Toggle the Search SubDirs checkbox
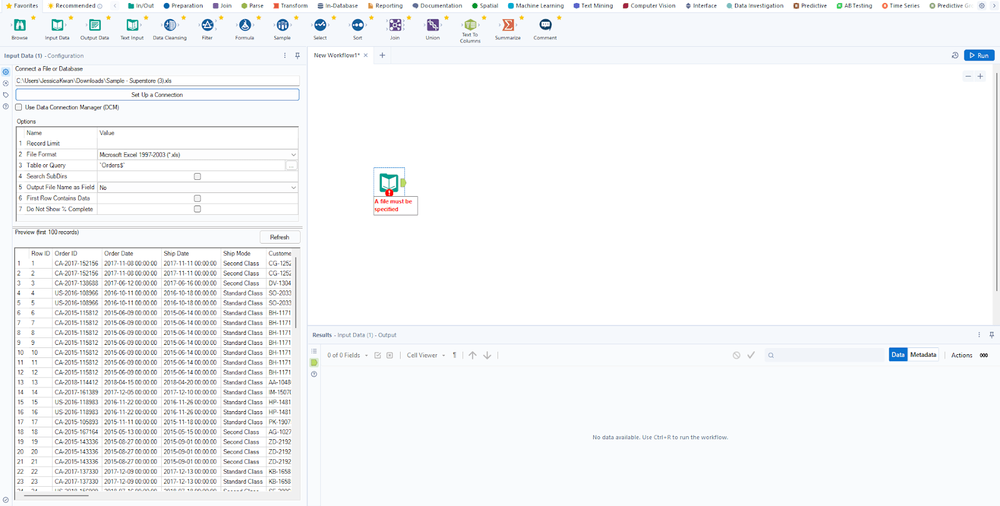The width and height of the screenshot is (1000, 506). (197, 176)
